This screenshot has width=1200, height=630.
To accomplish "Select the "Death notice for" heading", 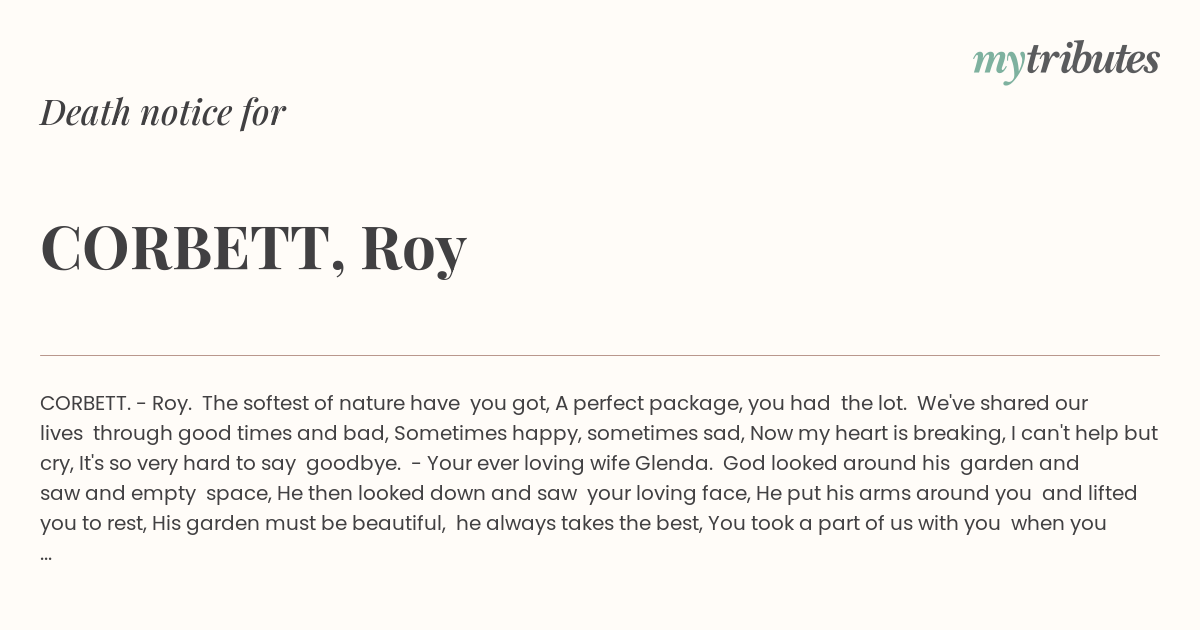I will point(163,113).
